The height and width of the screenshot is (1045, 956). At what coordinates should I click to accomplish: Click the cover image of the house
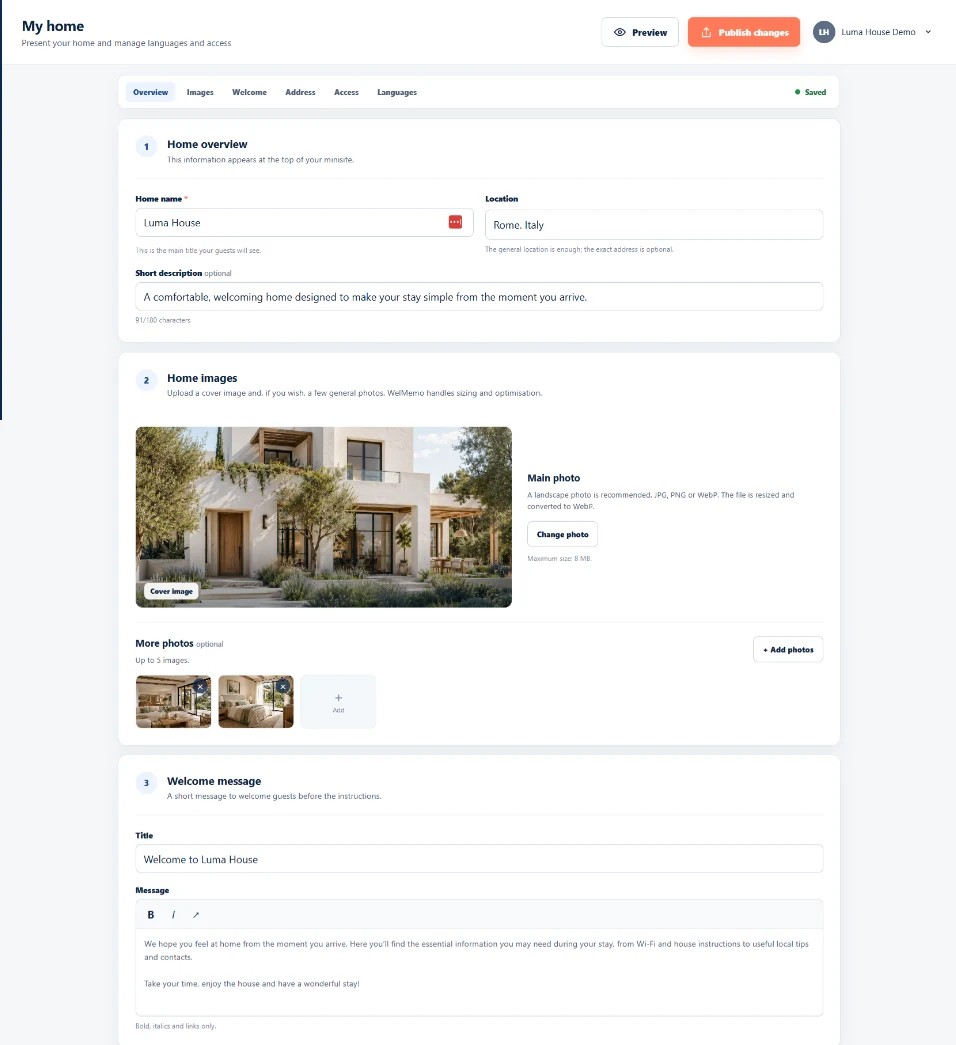(x=324, y=517)
